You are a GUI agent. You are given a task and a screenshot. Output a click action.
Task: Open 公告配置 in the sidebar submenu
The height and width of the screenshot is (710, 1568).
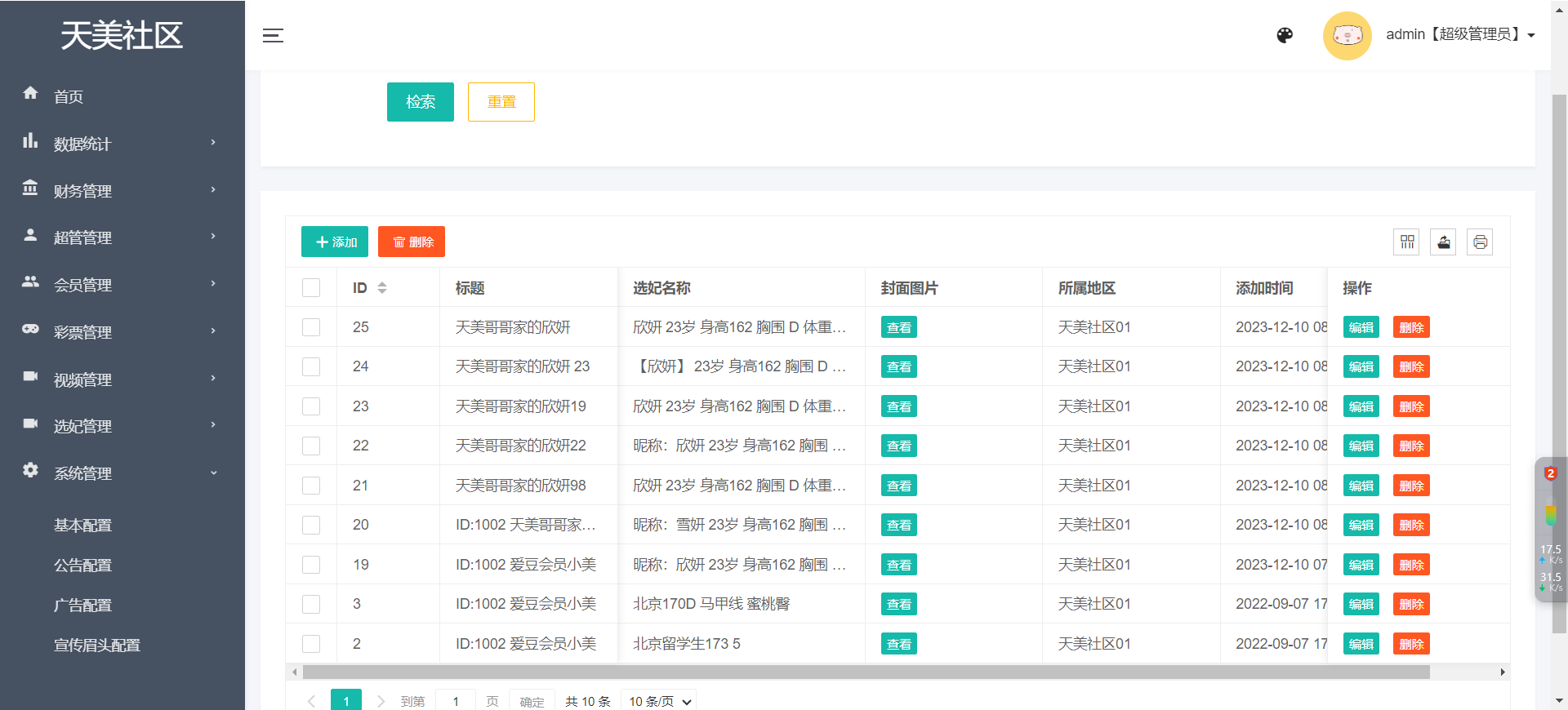click(82, 566)
